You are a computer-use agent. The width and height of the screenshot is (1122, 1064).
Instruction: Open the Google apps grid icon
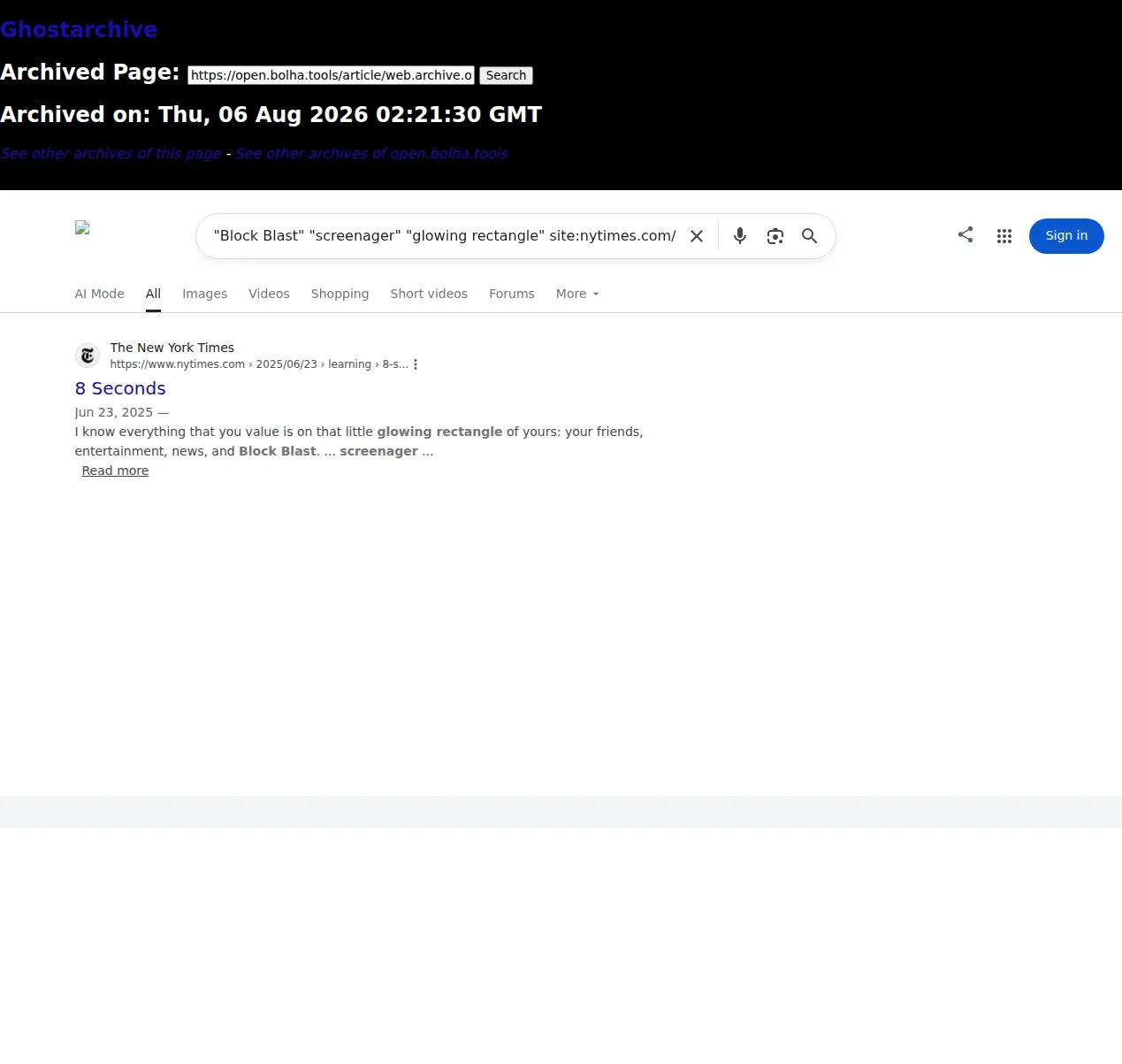tap(1004, 236)
